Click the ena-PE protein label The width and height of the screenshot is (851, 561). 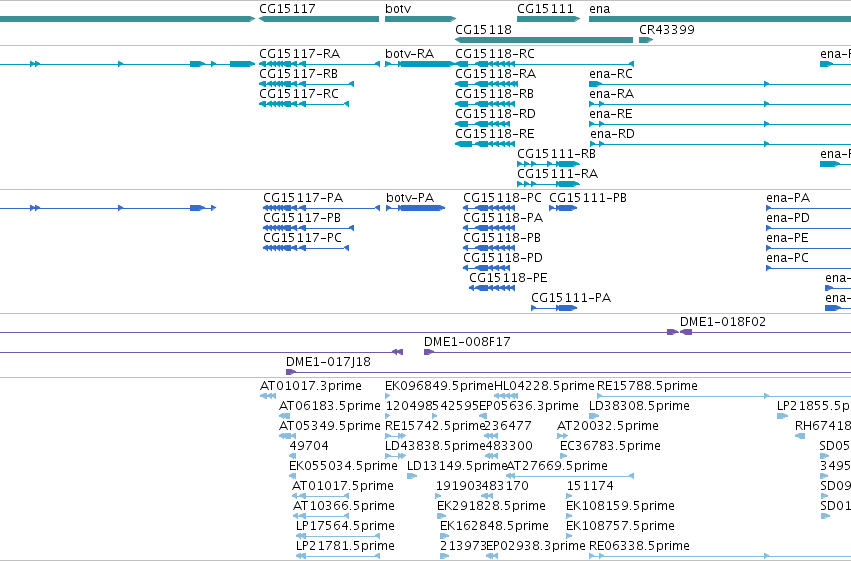click(x=788, y=238)
